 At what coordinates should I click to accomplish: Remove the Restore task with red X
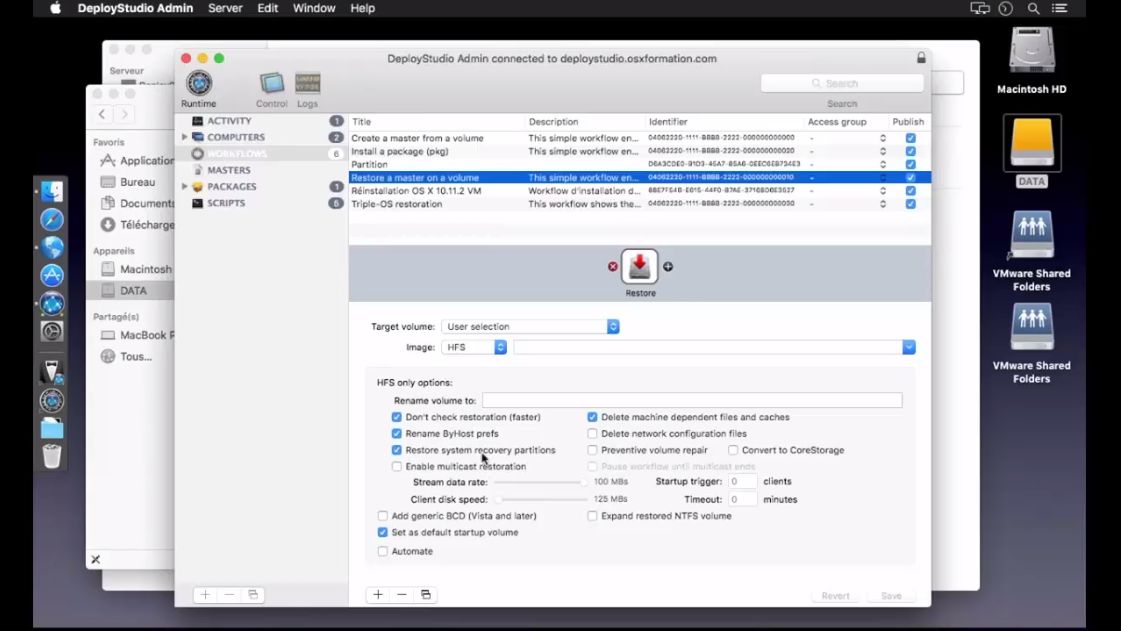point(613,267)
